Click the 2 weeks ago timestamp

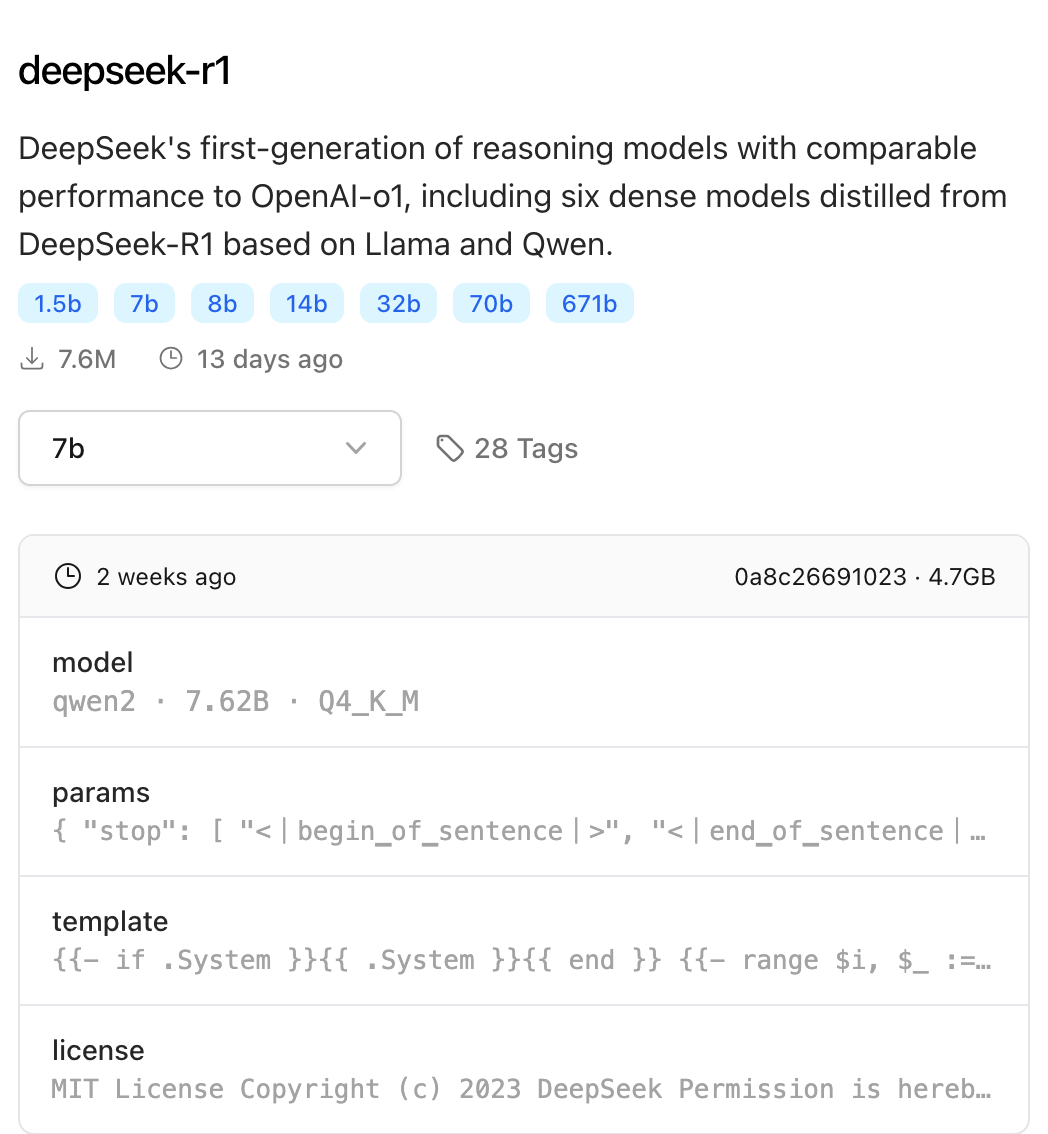[166, 576]
